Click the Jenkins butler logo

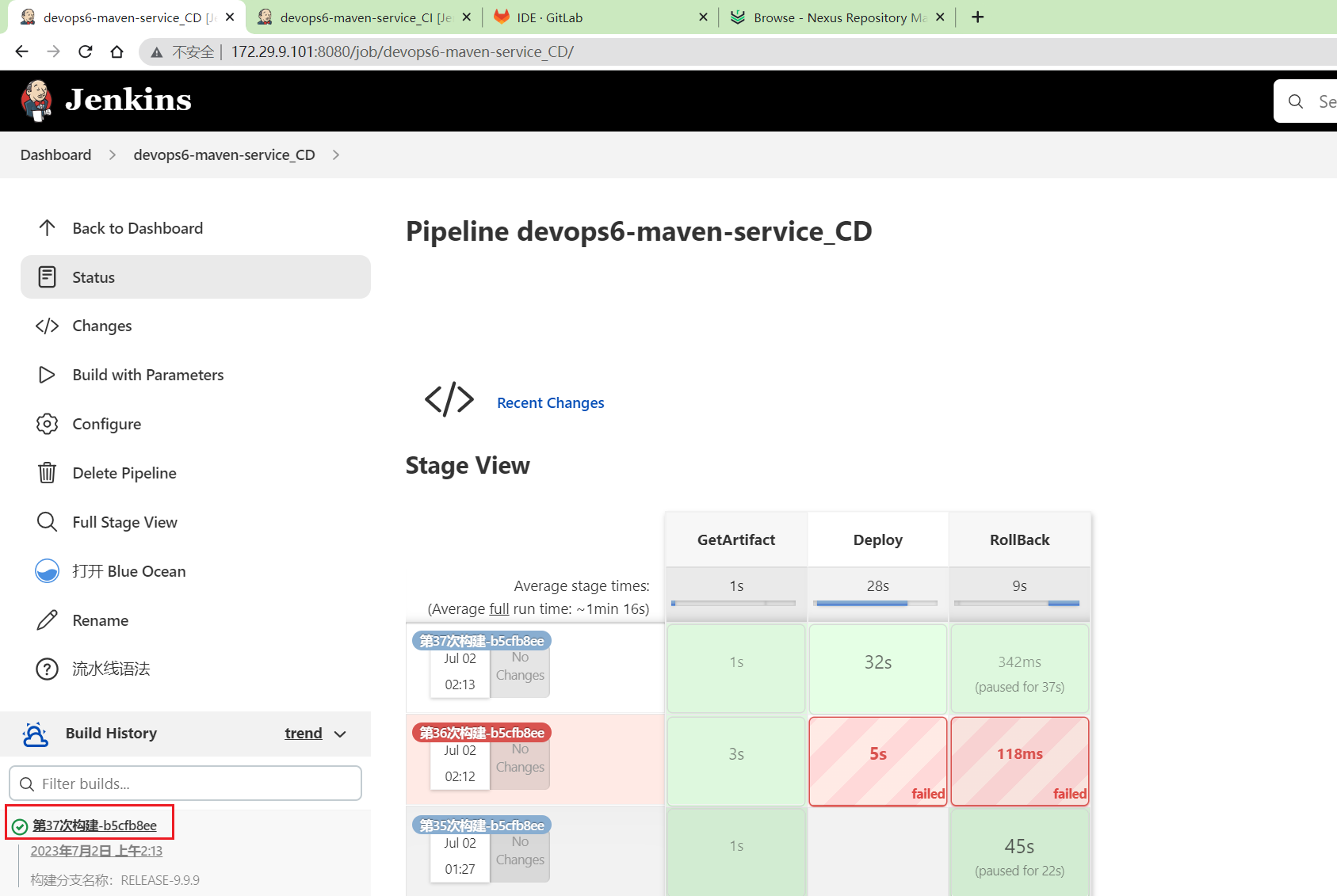pyautogui.click(x=36, y=101)
